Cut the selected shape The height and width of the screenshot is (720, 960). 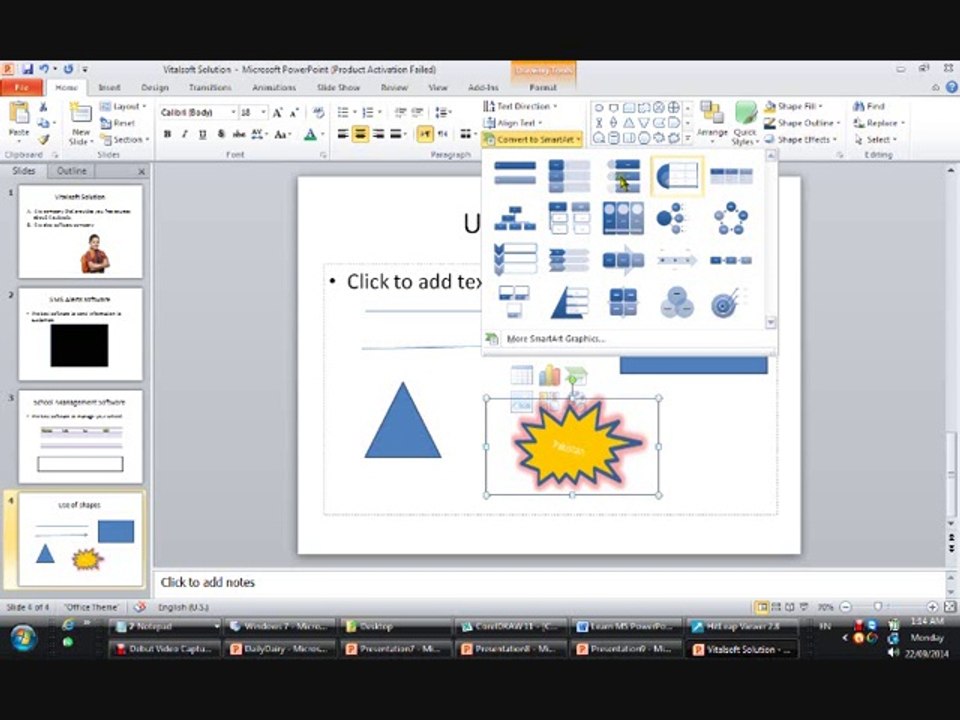pyautogui.click(x=43, y=107)
